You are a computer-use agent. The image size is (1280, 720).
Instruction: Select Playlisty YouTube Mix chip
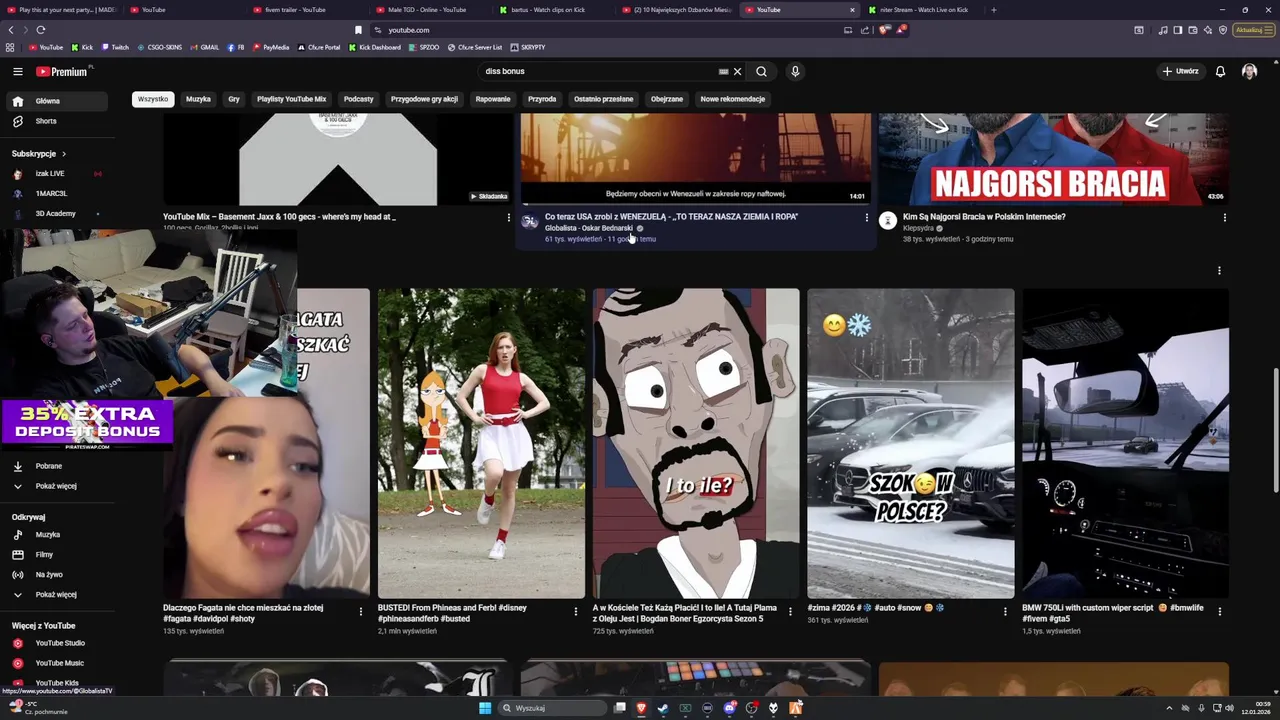pos(291,99)
